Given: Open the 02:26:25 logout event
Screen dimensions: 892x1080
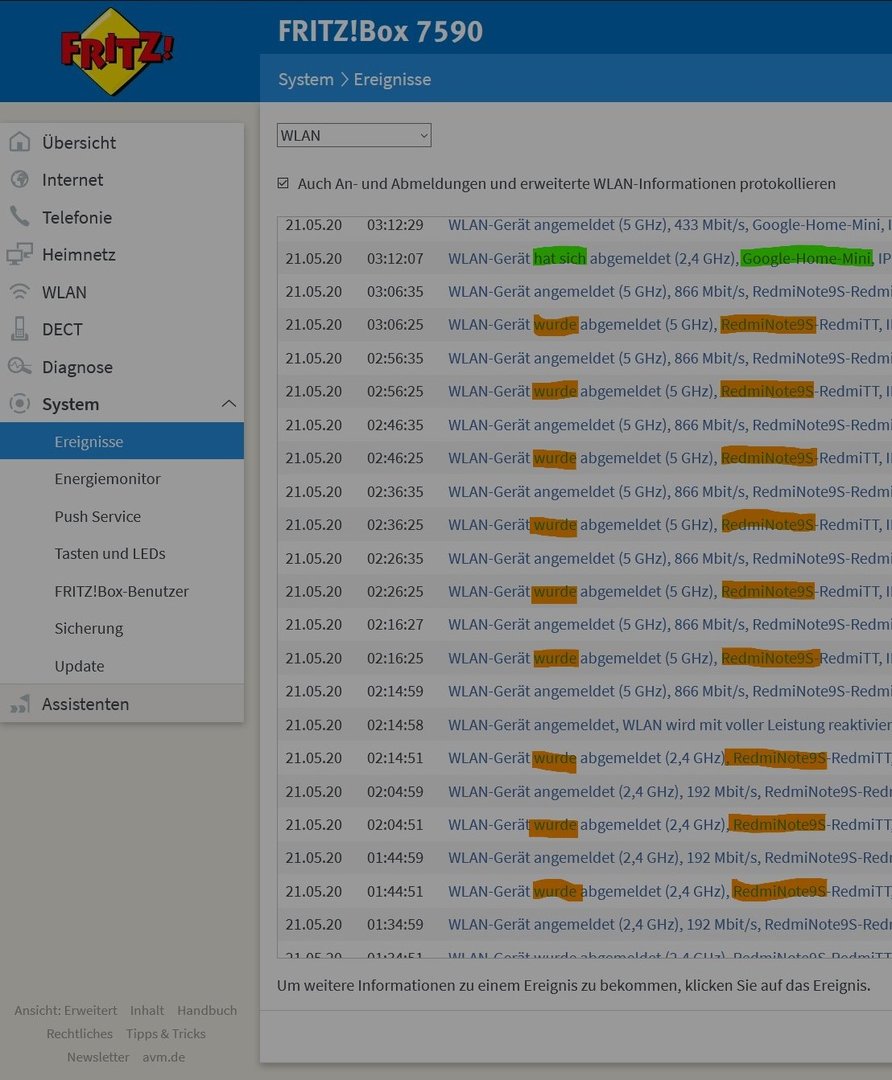Looking at the screenshot, I should click(585, 592).
